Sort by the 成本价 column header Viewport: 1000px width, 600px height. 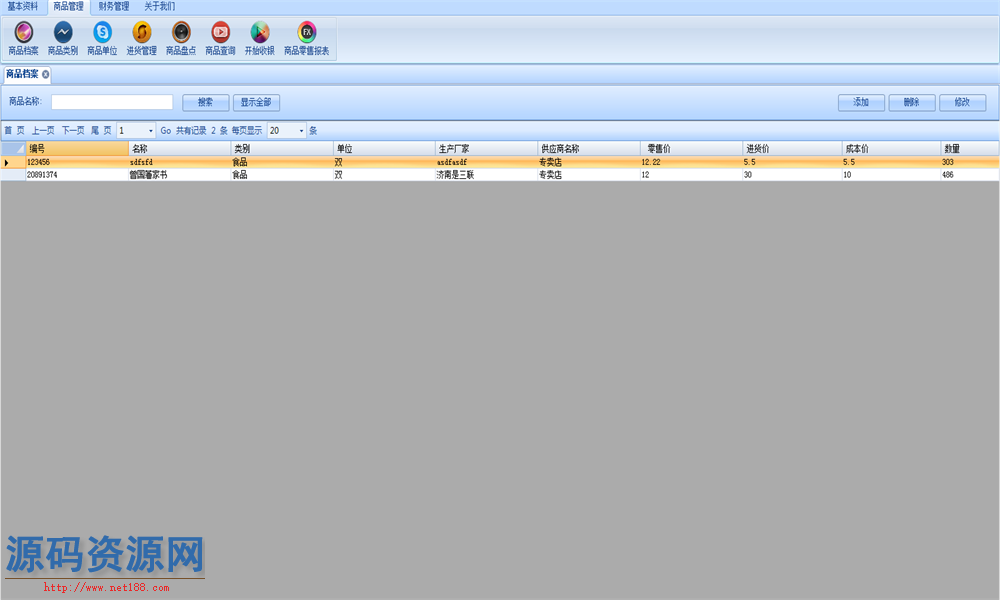pos(892,149)
